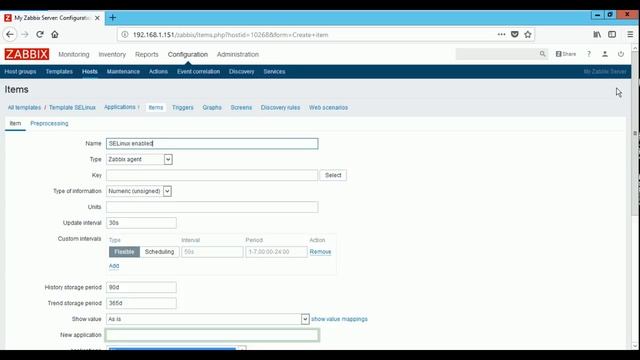Screen dimensions: 640x360
Task: Sign out with power icon
Action: [x=620, y=54]
